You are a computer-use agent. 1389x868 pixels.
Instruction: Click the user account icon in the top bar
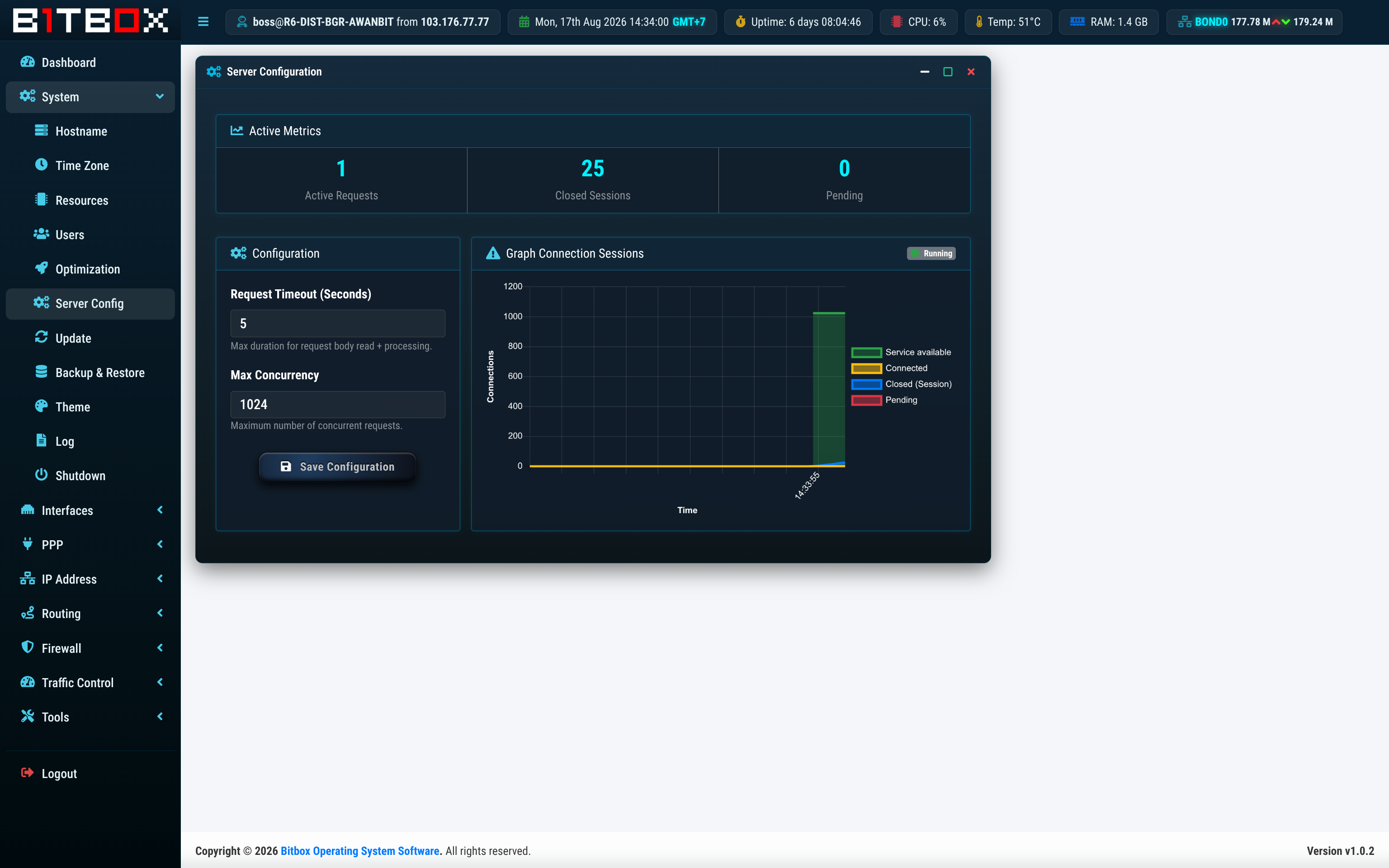(241, 22)
